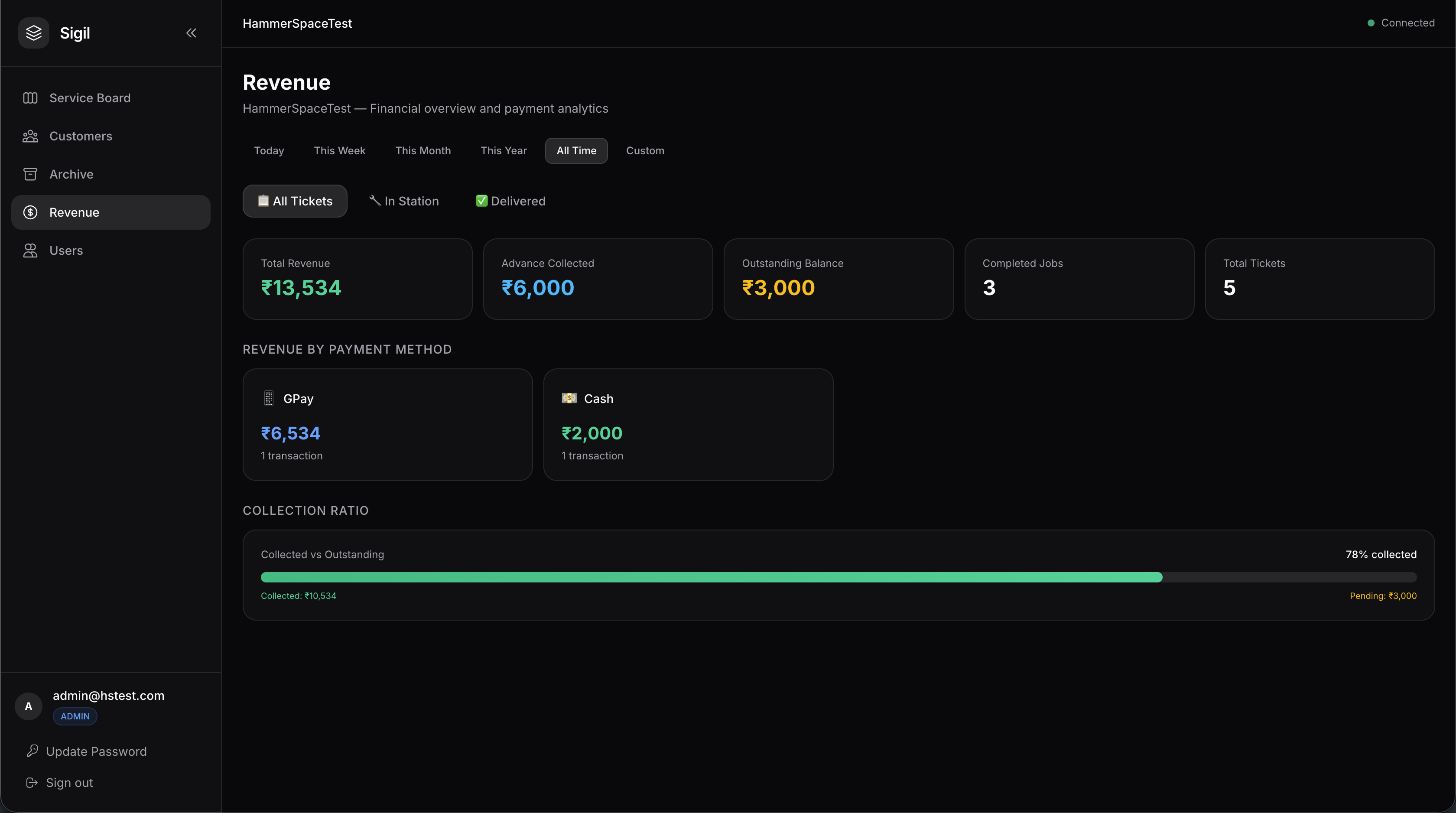Filter tickets In Station
Viewport: 1456px width, 813px height.
pos(403,201)
